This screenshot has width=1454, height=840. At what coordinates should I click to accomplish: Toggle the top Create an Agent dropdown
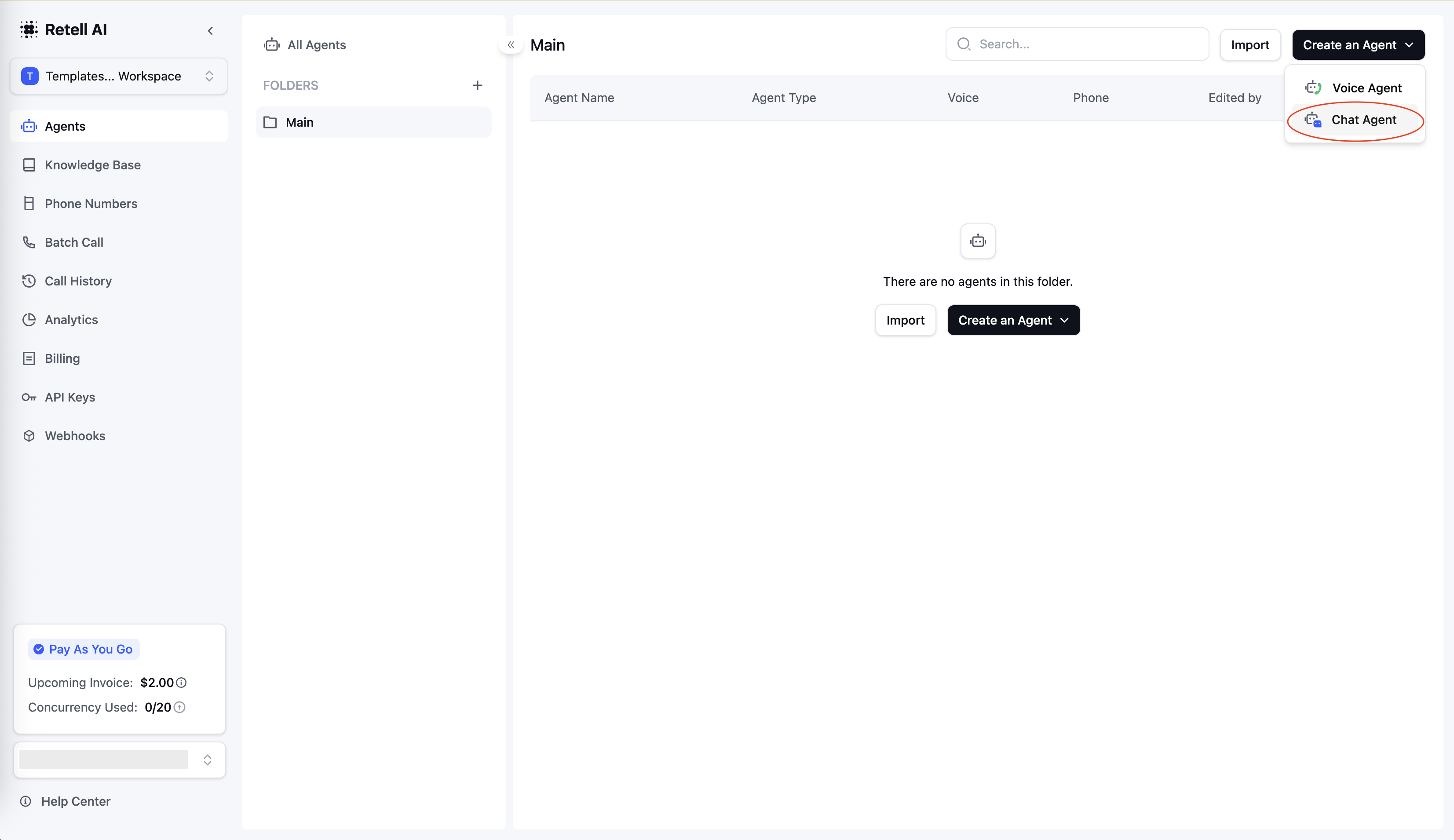pos(1358,45)
